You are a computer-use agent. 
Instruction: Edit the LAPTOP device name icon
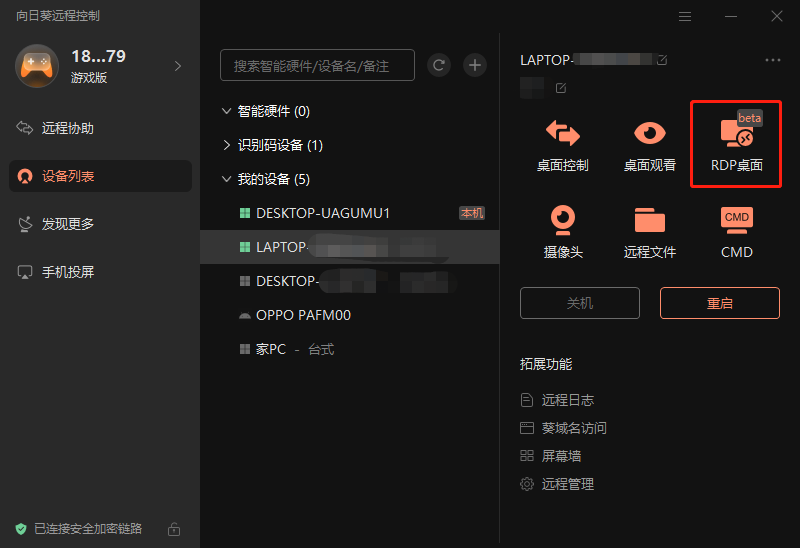[662, 60]
